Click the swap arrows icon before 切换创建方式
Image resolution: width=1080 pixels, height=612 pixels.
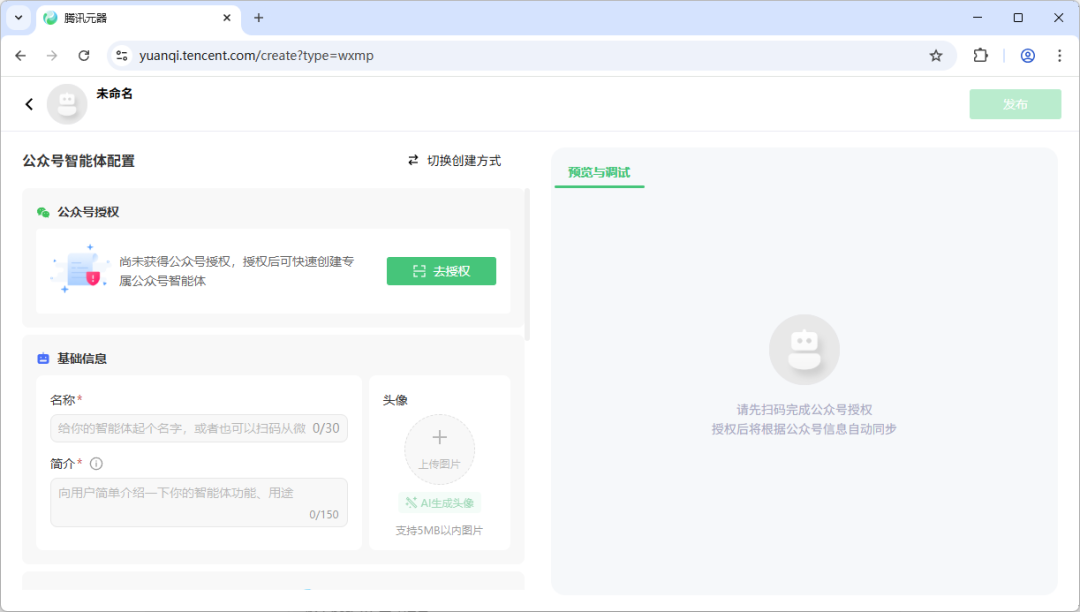pyautogui.click(x=413, y=160)
